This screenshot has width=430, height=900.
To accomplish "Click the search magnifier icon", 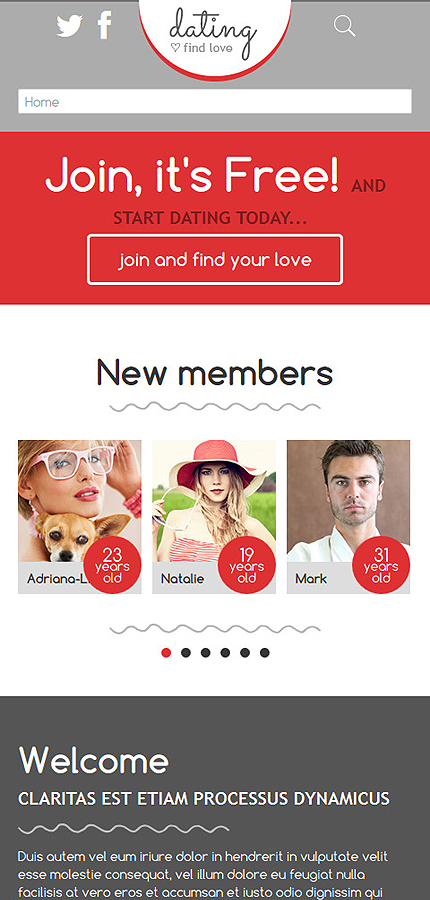I will click(344, 26).
